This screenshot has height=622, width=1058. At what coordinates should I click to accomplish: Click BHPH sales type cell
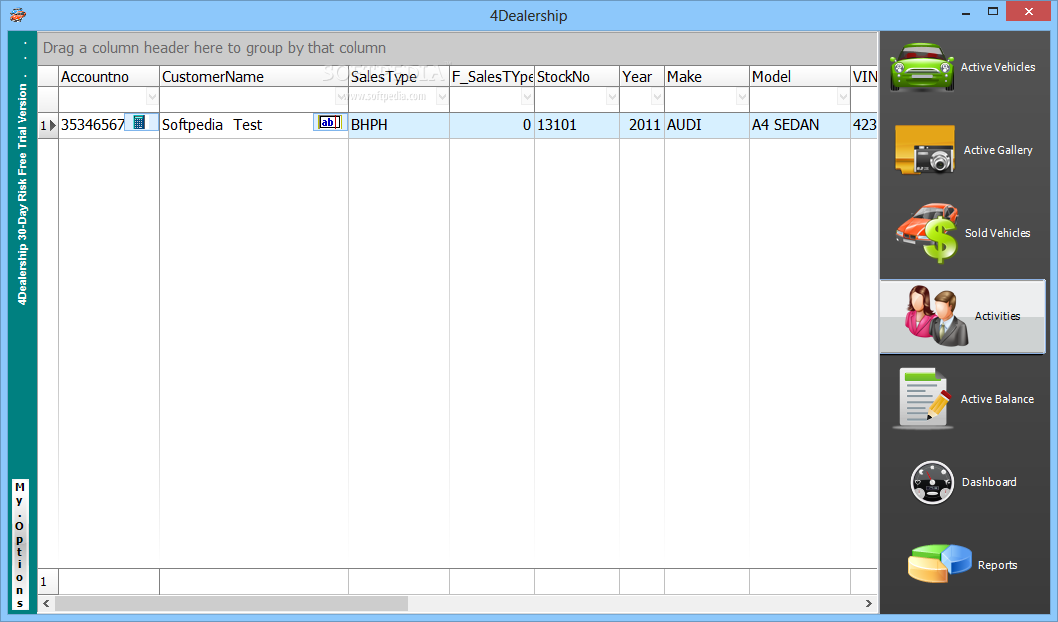point(399,125)
